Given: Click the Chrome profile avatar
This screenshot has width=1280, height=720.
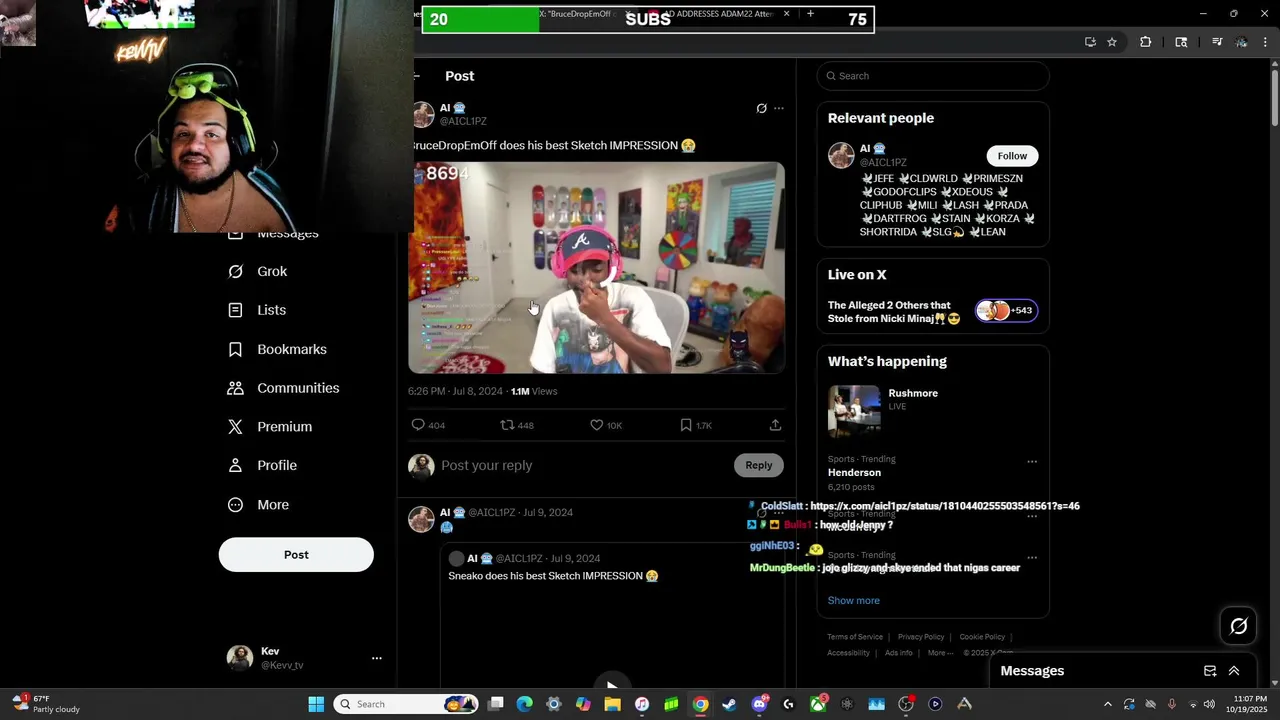Looking at the screenshot, I should (x=1241, y=42).
